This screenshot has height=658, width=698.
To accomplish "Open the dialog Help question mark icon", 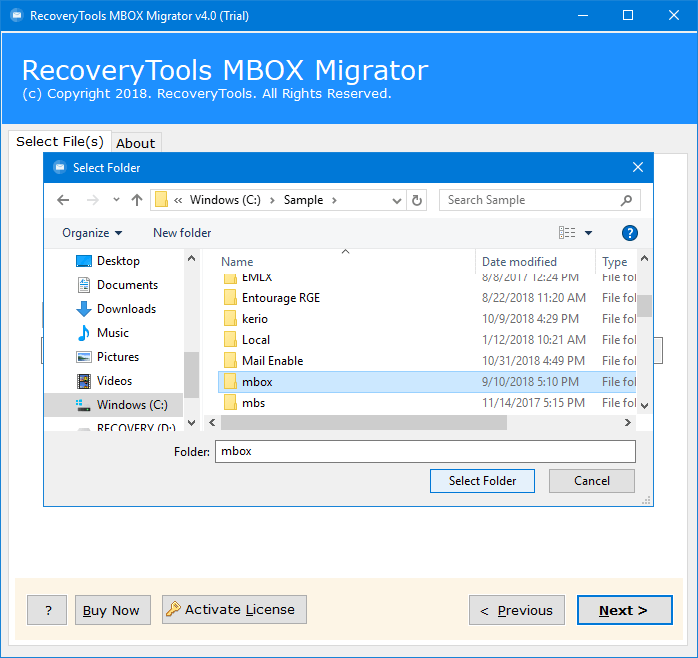I will pyautogui.click(x=629, y=233).
